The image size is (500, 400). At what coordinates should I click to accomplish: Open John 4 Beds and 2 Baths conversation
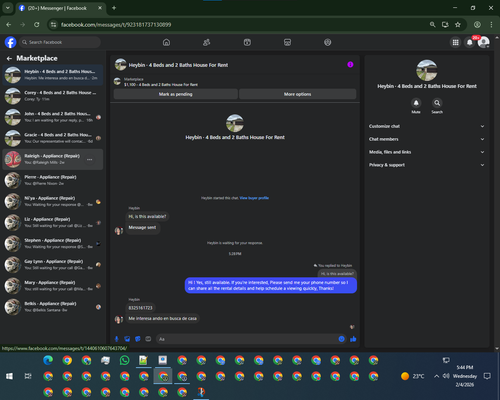[x=53, y=117]
